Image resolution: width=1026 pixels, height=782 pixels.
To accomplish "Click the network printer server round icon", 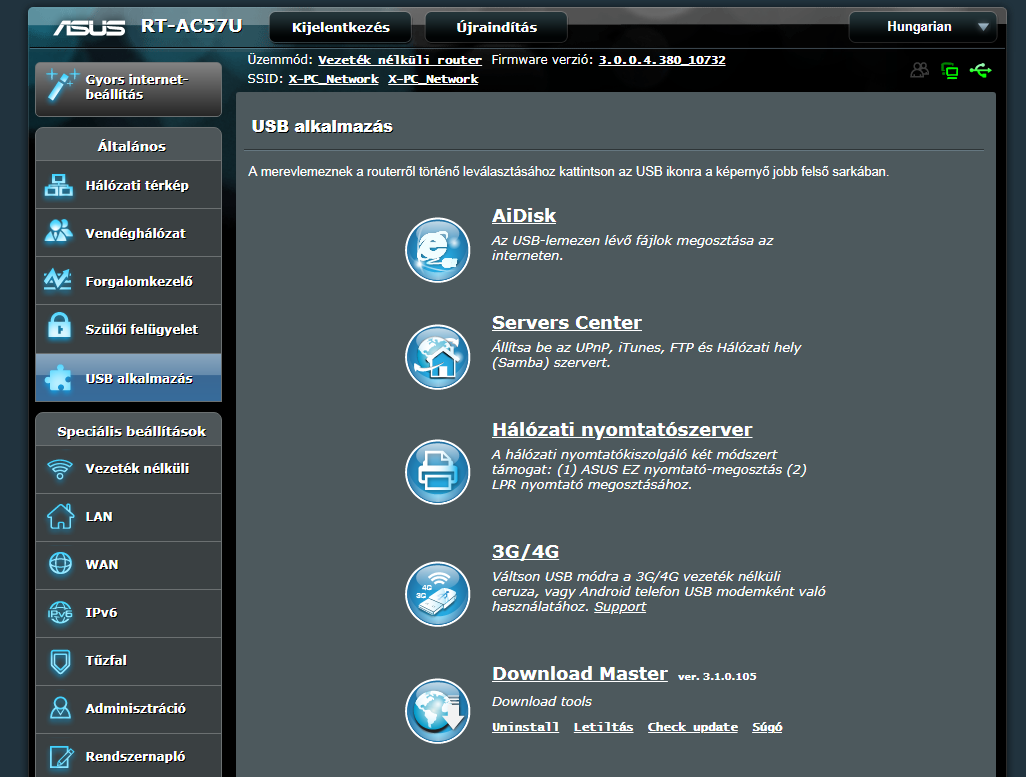I will click(438, 472).
